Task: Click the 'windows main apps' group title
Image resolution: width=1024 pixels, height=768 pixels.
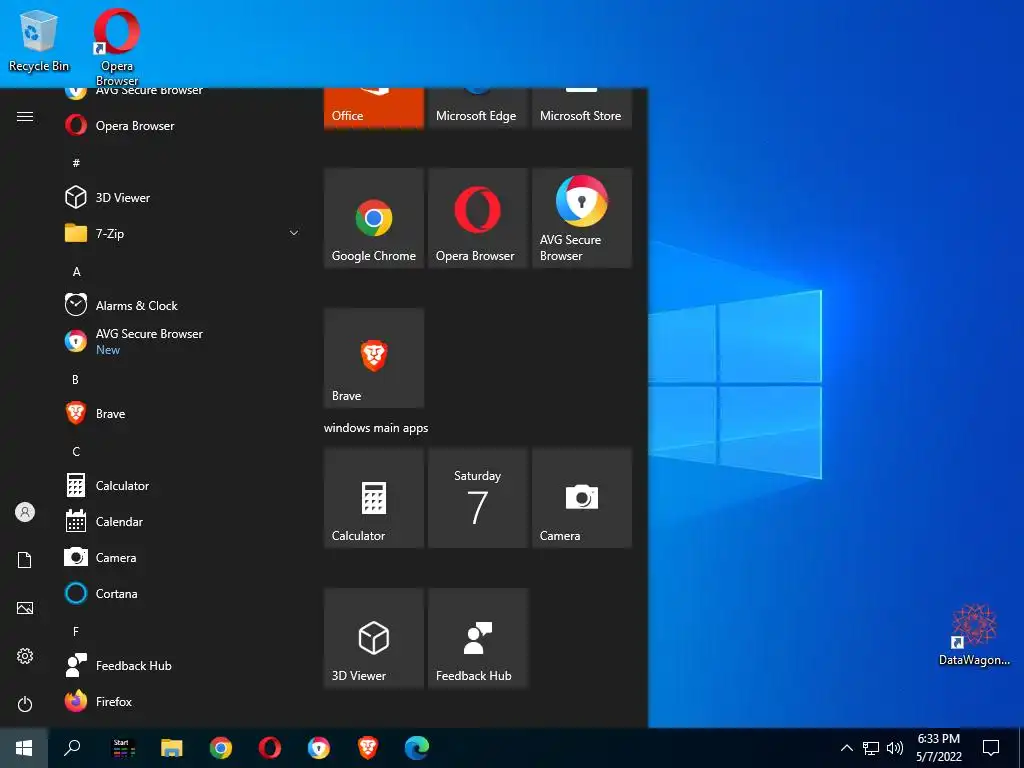Action: [376, 428]
